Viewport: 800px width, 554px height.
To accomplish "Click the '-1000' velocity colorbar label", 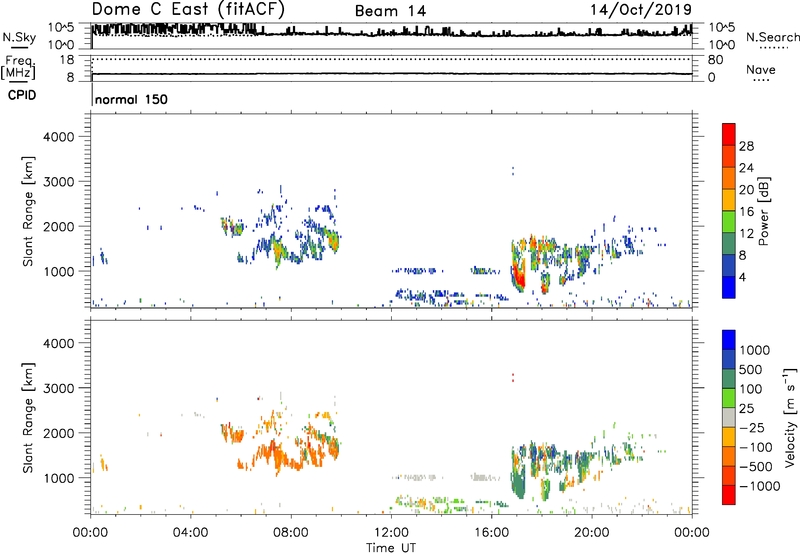I will [759, 486].
